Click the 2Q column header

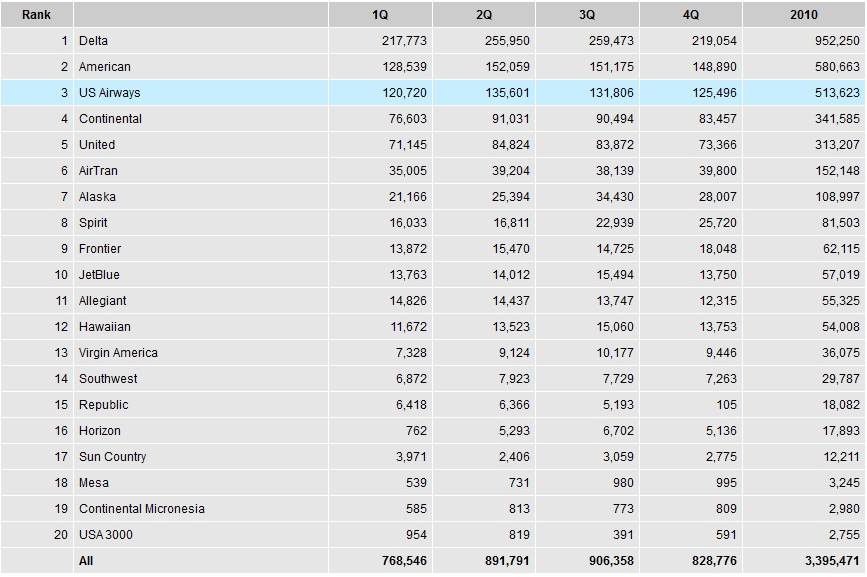(x=484, y=14)
